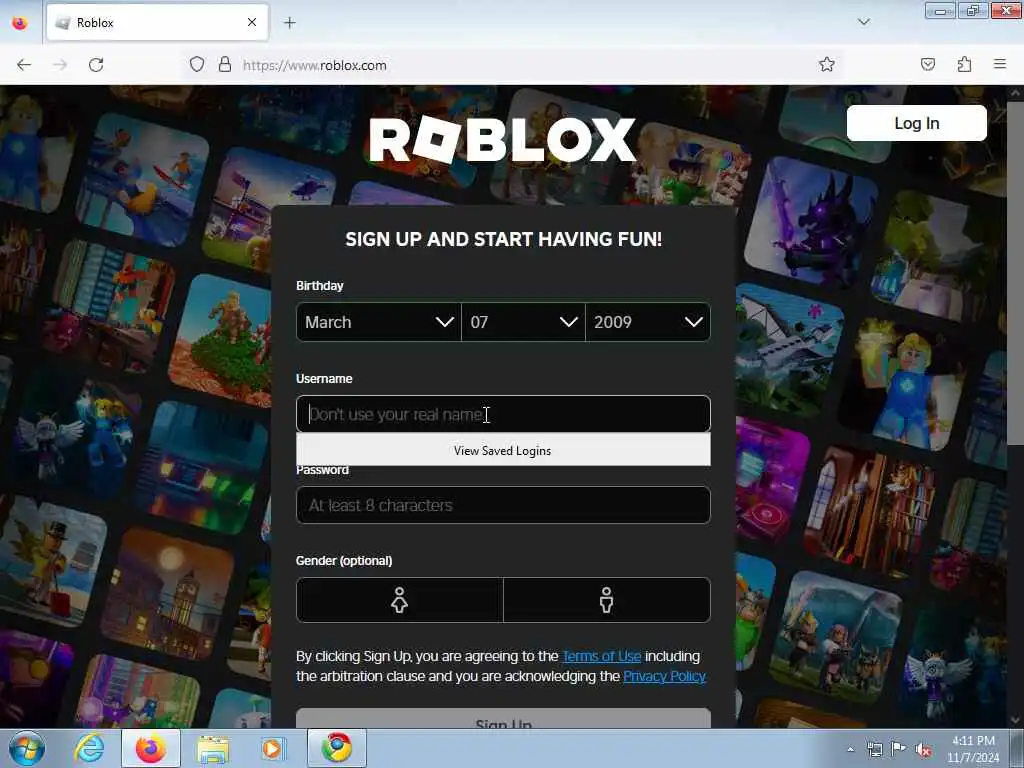Click the page vertical scrollbar thumb

pyautogui.click(x=1015, y=274)
